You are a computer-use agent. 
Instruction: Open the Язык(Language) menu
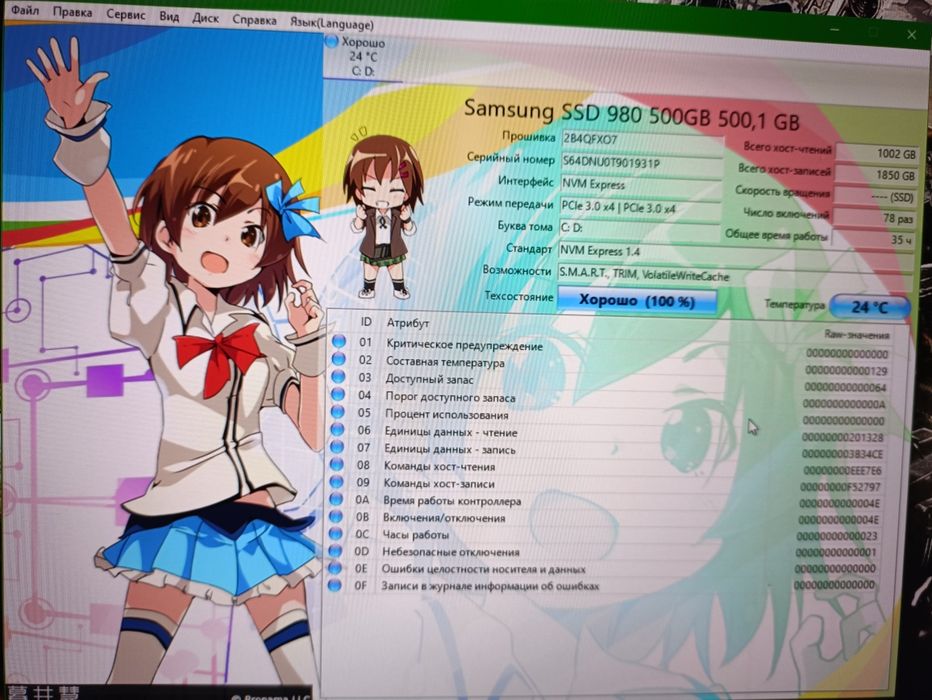click(332, 24)
